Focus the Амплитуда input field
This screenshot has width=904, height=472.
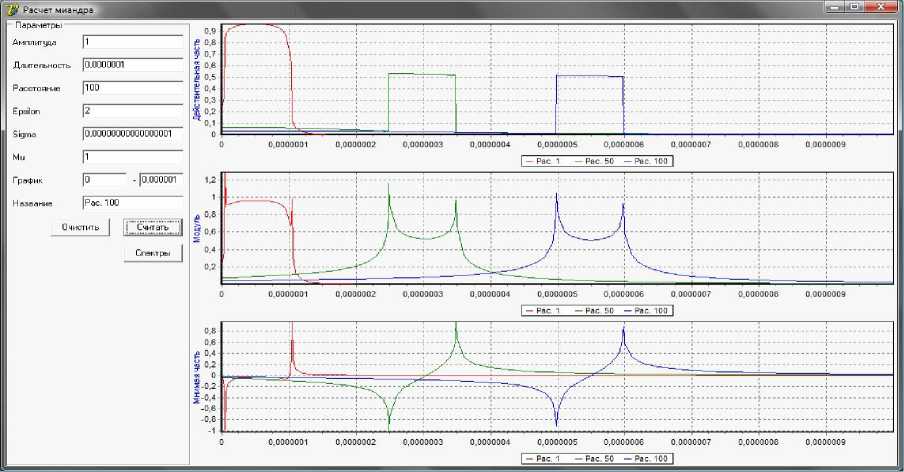pyautogui.click(x=132, y=43)
